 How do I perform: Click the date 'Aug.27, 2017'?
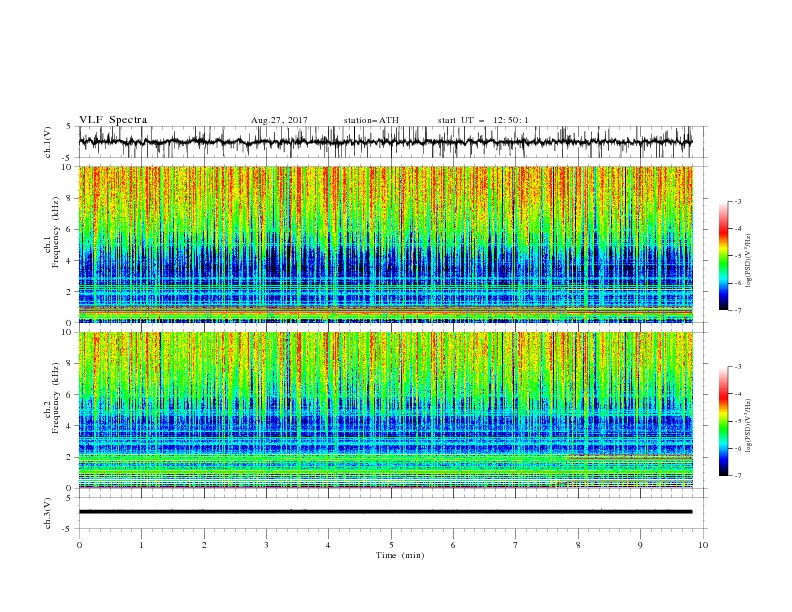279,120
